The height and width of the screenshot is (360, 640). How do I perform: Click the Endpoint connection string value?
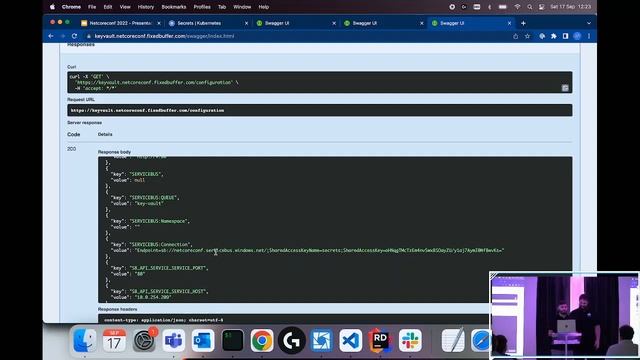point(319,250)
